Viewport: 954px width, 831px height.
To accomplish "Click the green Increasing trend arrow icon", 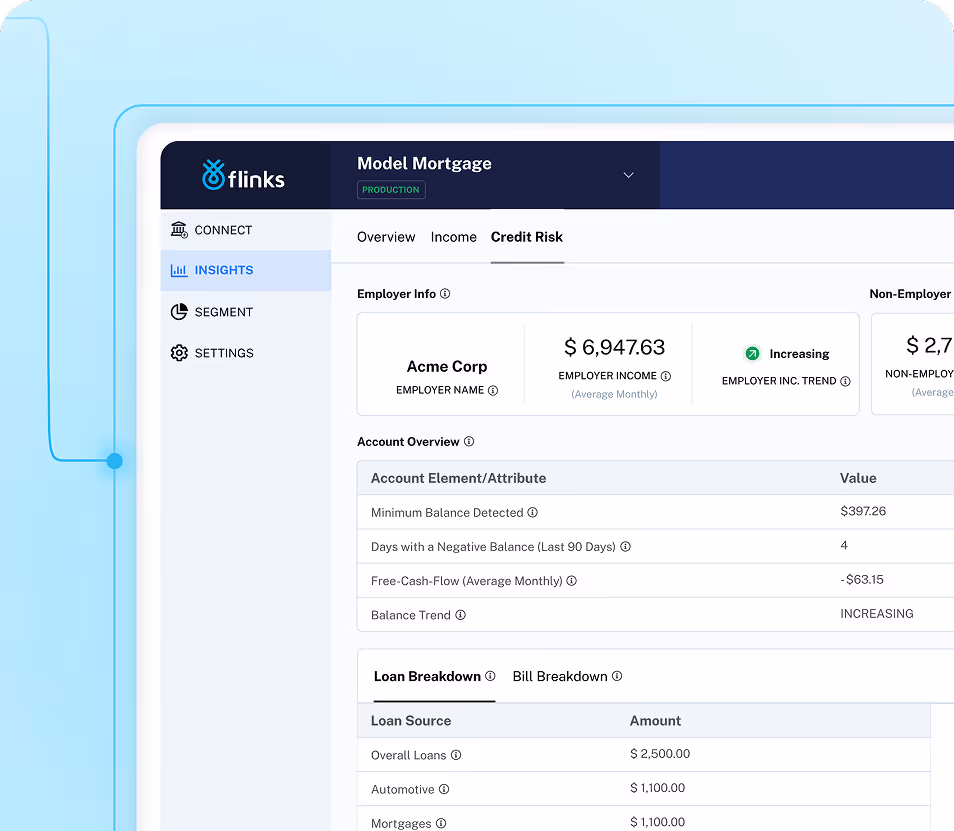I will (x=753, y=353).
